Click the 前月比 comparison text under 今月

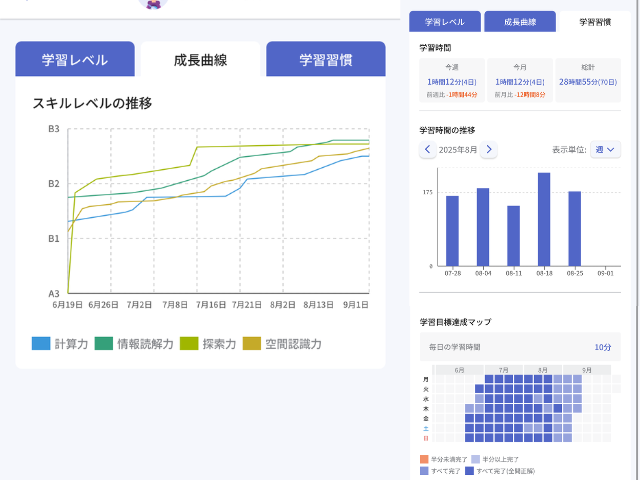tap(520, 95)
